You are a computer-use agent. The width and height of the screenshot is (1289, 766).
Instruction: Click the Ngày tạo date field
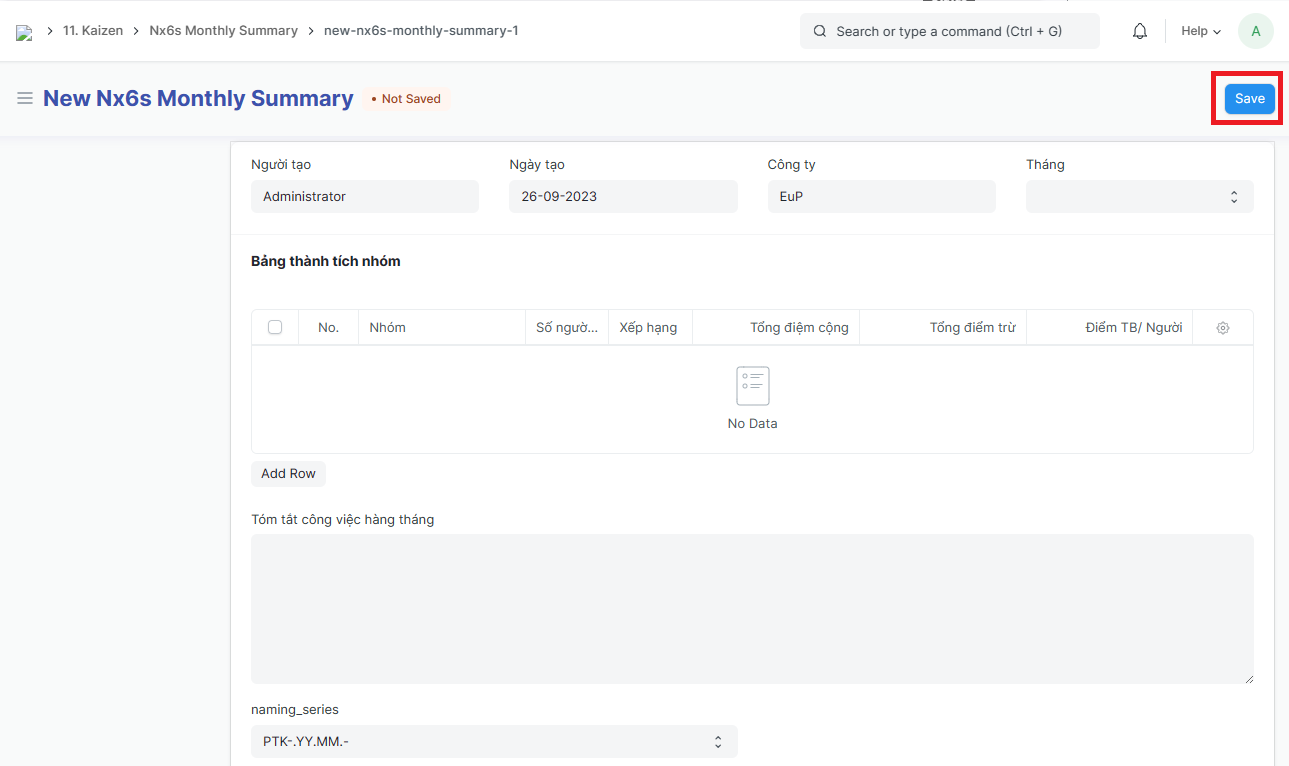(623, 197)
